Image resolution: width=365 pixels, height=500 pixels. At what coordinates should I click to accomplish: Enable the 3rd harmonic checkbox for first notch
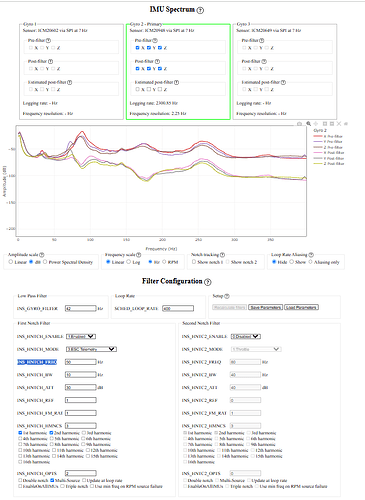(x=84, y=433)
